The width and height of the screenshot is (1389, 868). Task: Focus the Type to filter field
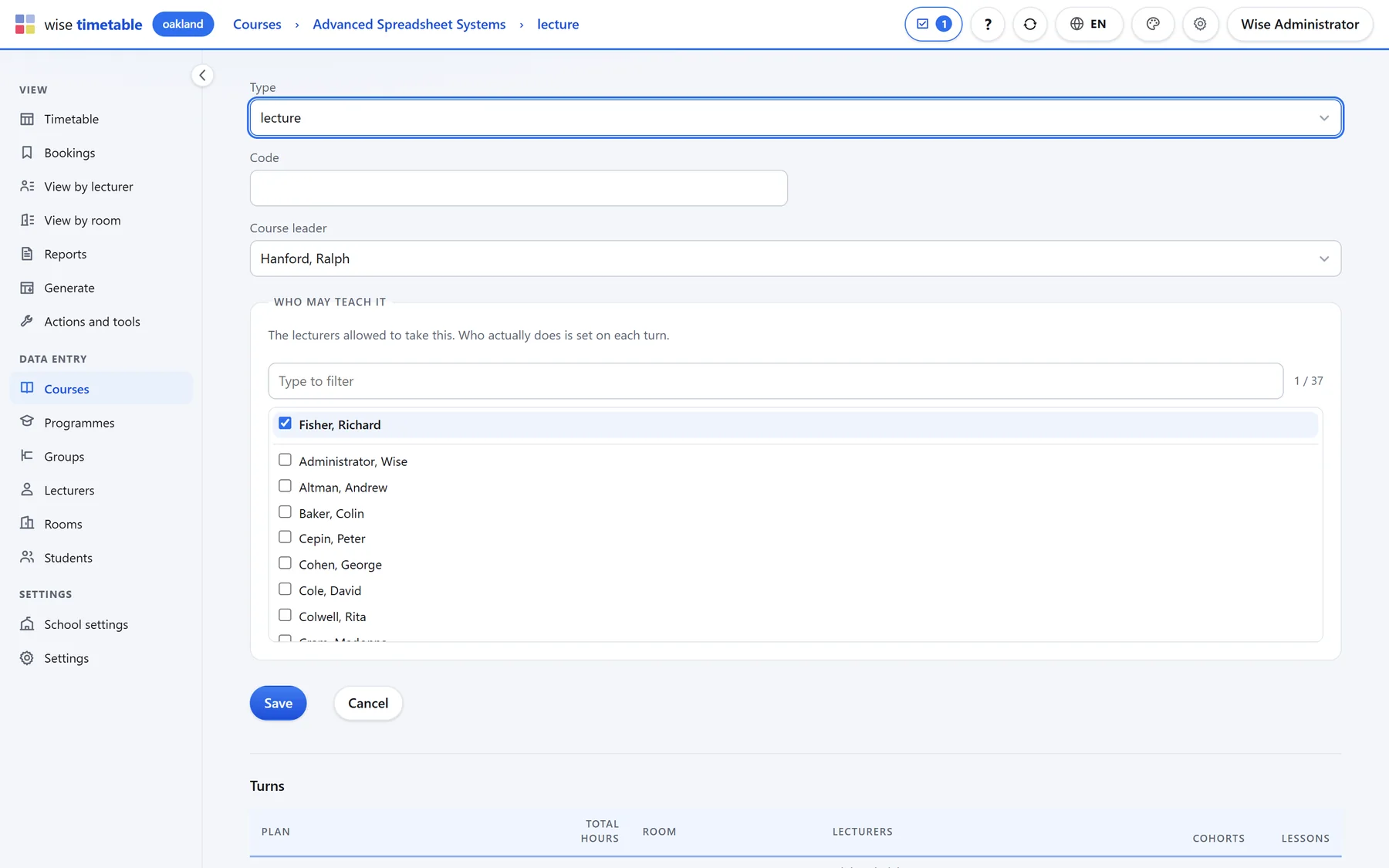pyautogui.click(x=776, y=381)
